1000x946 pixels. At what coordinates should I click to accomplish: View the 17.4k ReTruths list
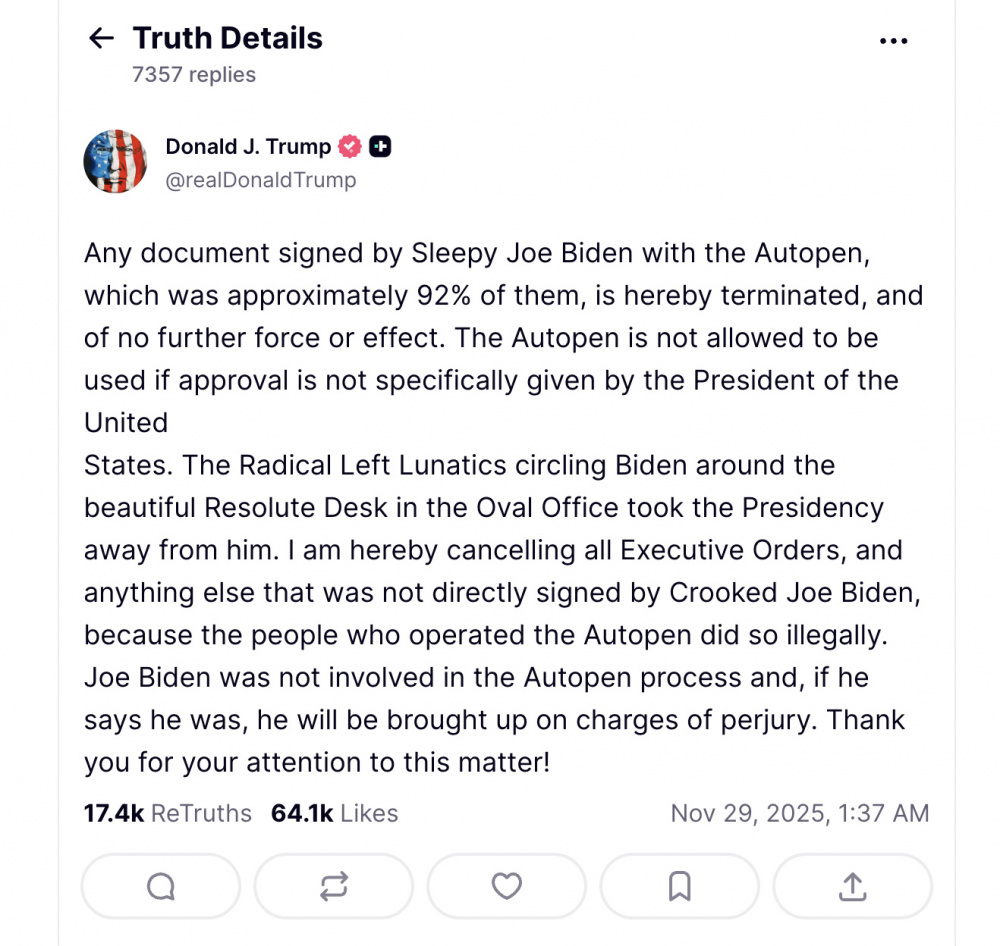point(168,813)
